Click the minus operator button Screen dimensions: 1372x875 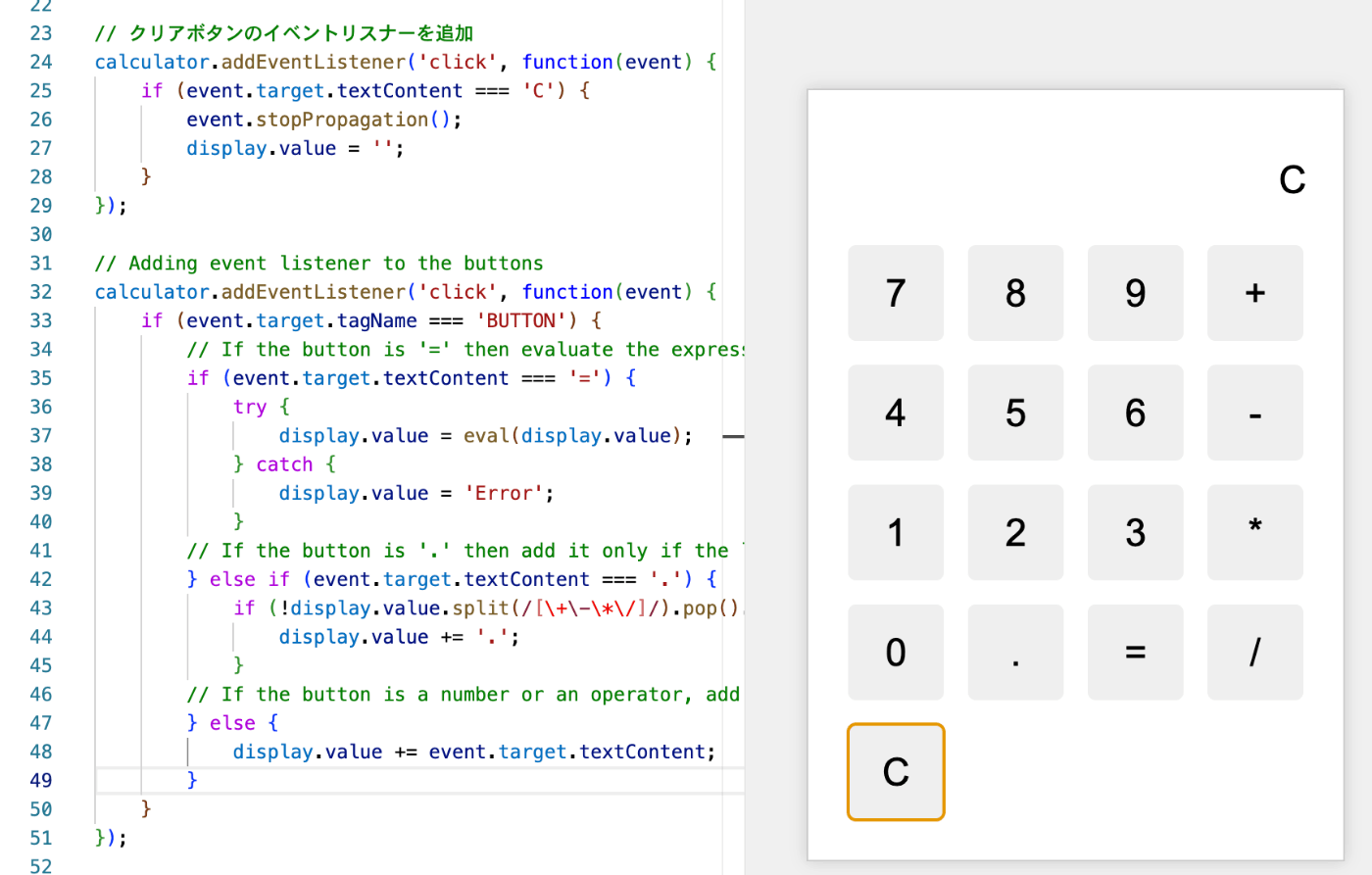coord(1255,413)
